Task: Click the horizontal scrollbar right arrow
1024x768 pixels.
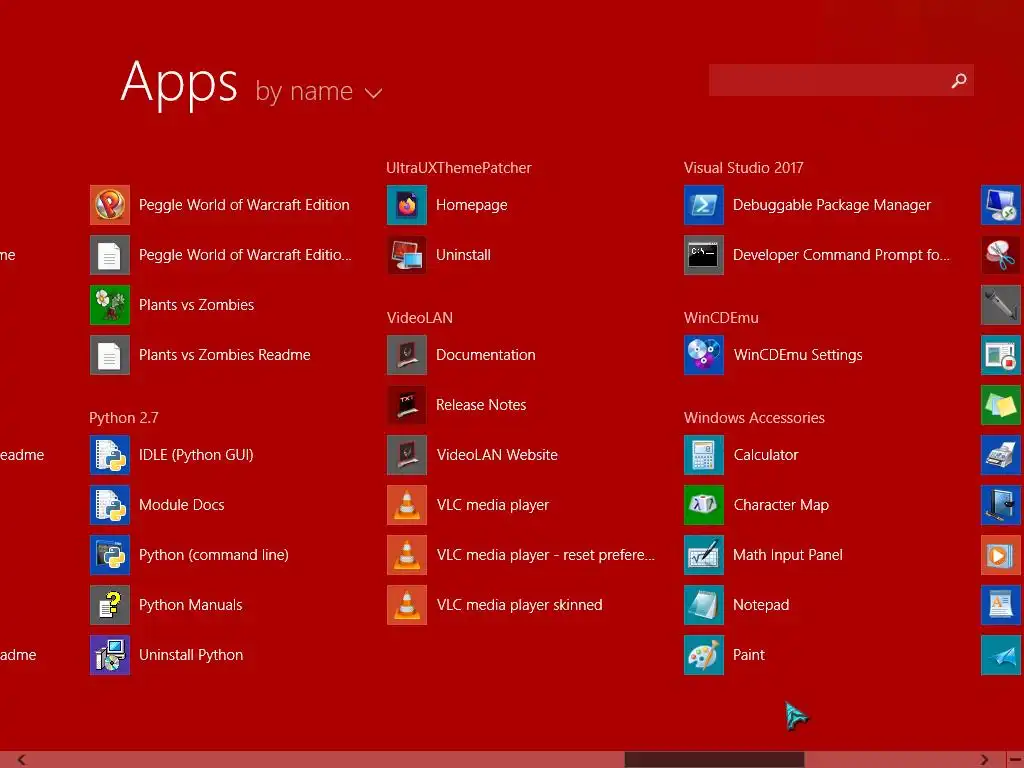Action: tap(984, 760)
